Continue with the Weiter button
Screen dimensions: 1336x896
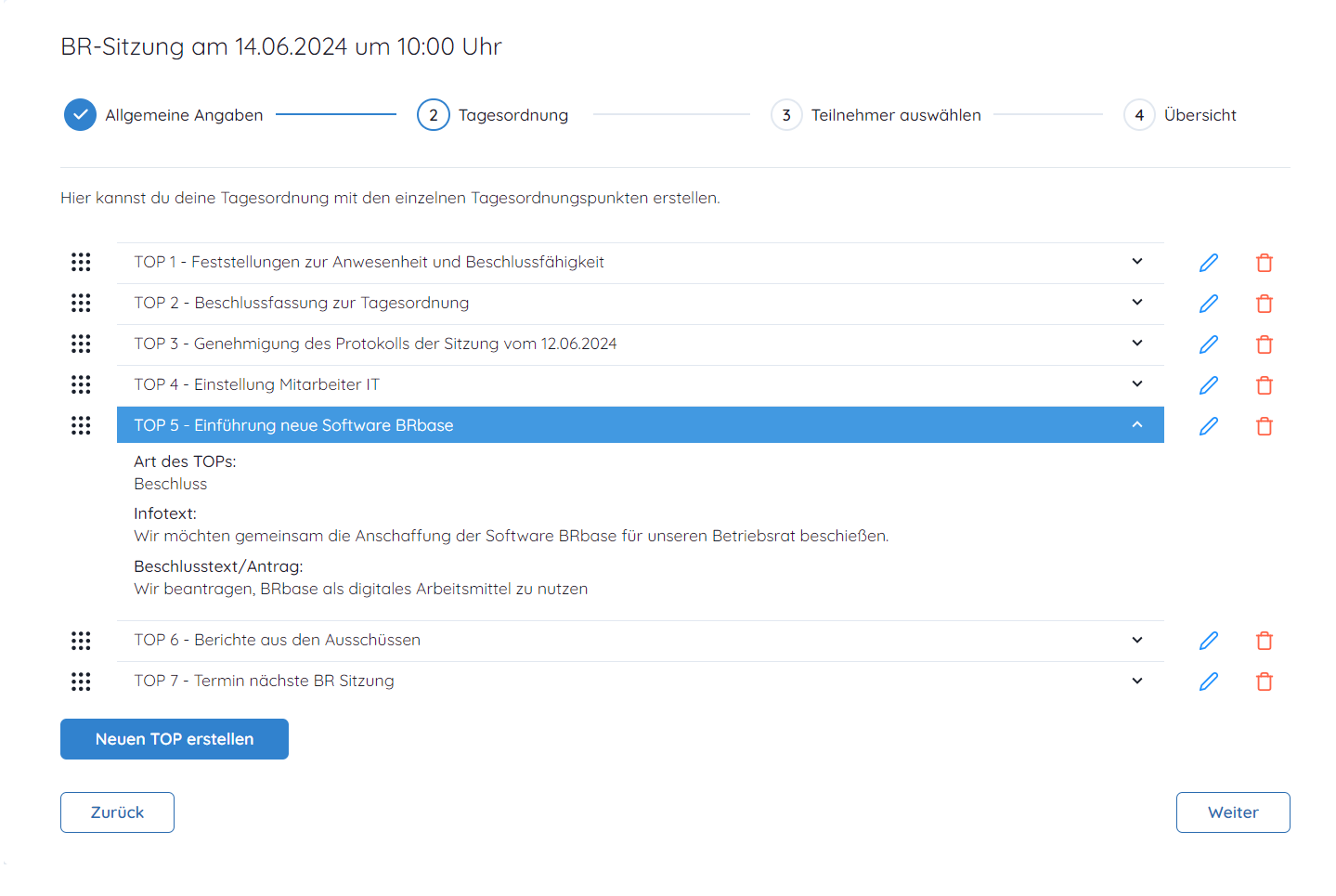point(1233,812)
